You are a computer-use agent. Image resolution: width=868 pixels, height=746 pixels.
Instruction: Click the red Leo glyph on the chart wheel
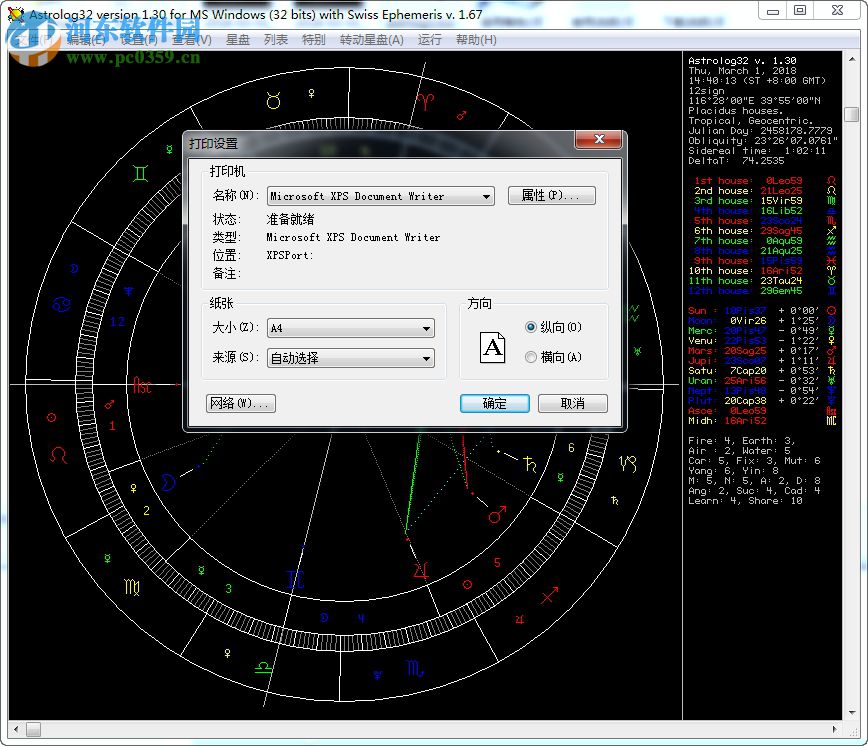60,456
